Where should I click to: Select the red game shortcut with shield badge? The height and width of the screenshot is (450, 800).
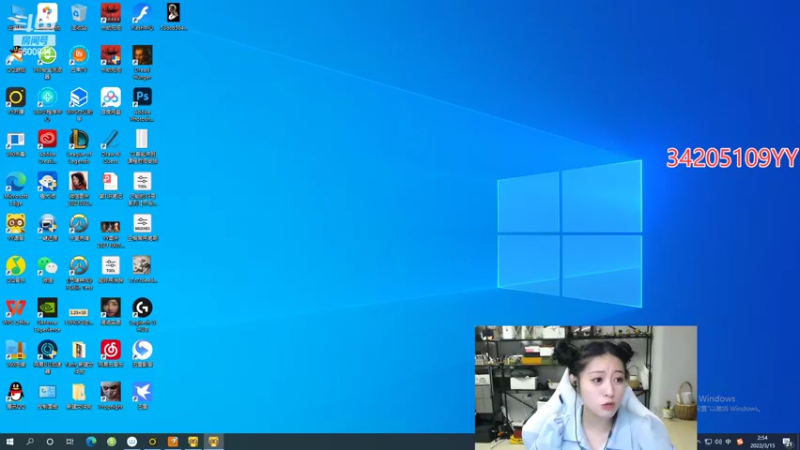click(x=111, y=59)
